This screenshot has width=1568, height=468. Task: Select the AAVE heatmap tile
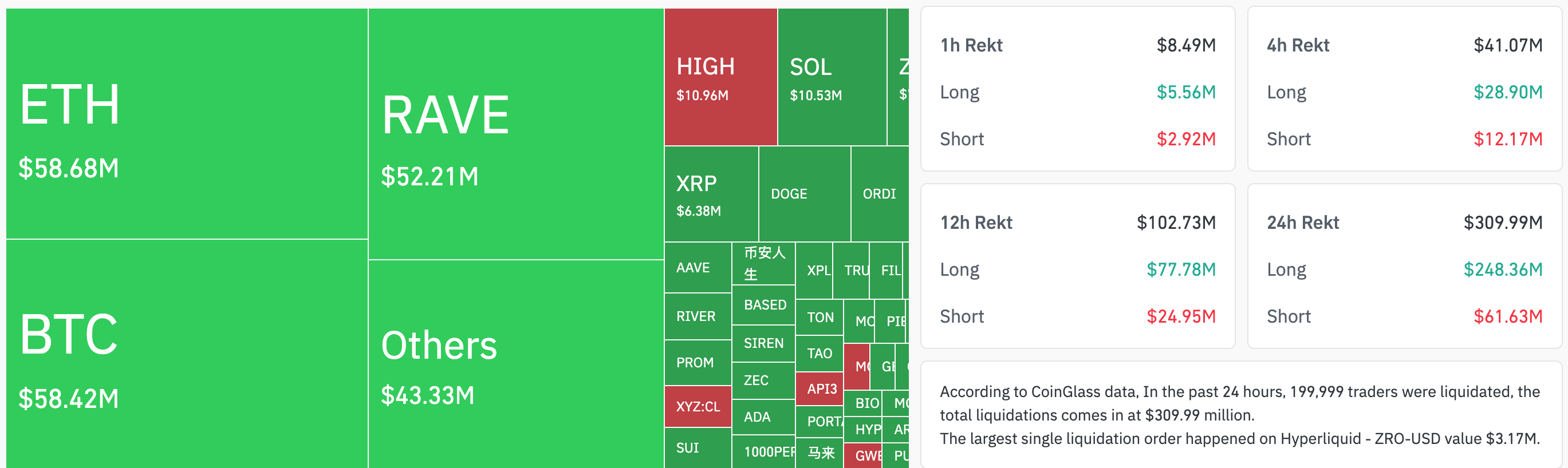[x=698, y=267]
